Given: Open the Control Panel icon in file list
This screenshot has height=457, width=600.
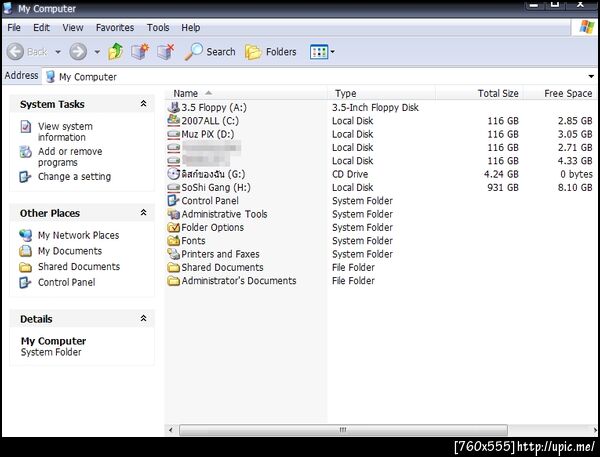Looking at the screenshot, I should pyautogui.click(x=173, y=201).
